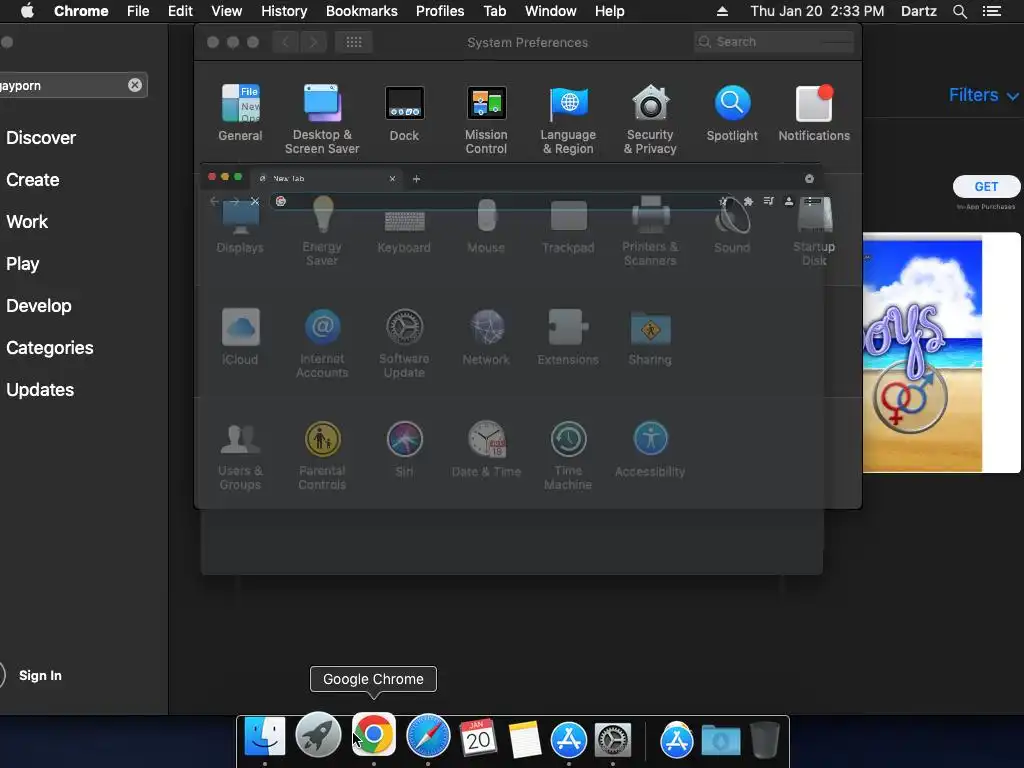Screen dimensions: 1024x768
Task: Open Users & Groups preferences
Action: (x=240, y=455)
